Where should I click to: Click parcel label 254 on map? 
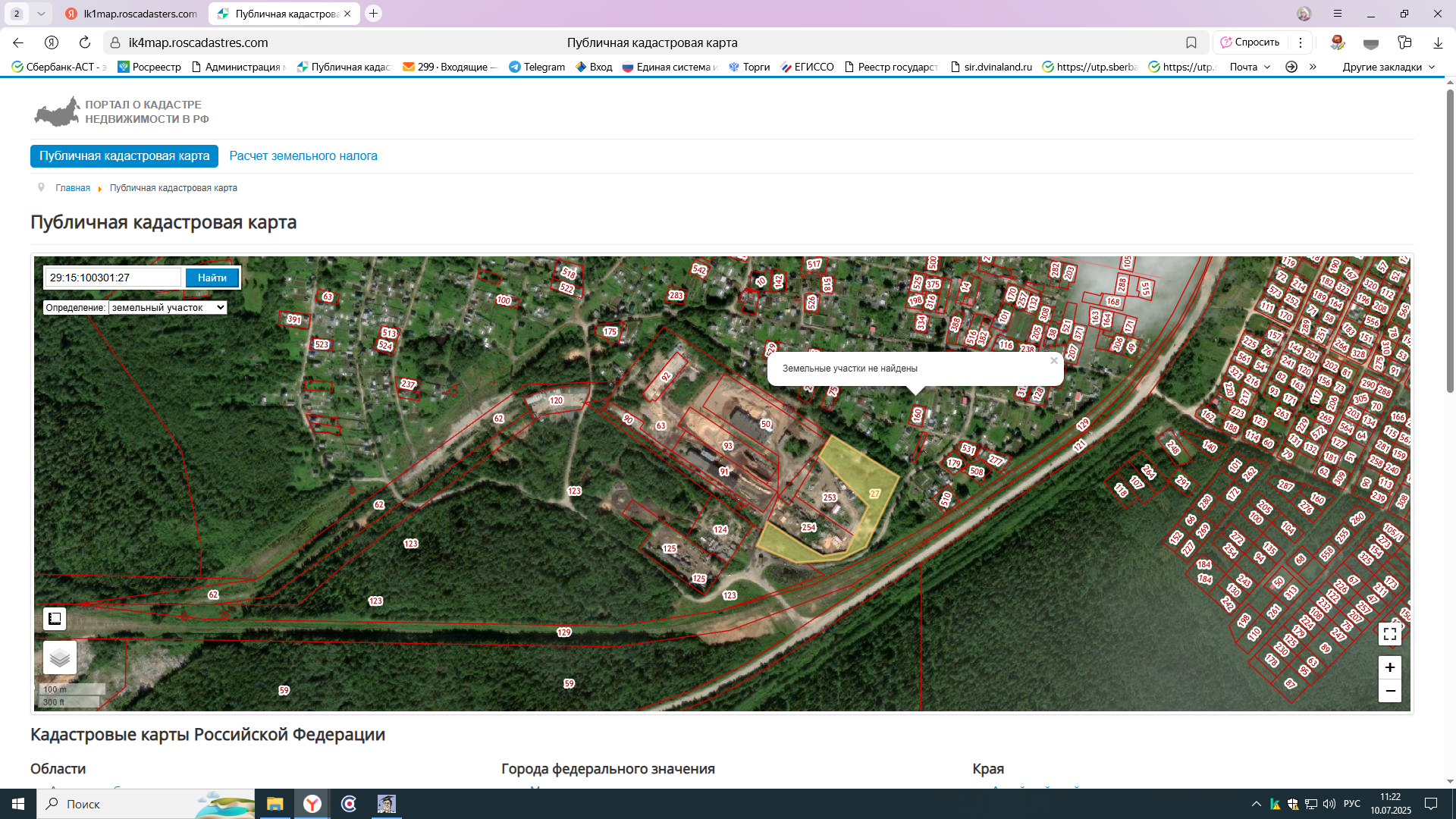[809, 527]
